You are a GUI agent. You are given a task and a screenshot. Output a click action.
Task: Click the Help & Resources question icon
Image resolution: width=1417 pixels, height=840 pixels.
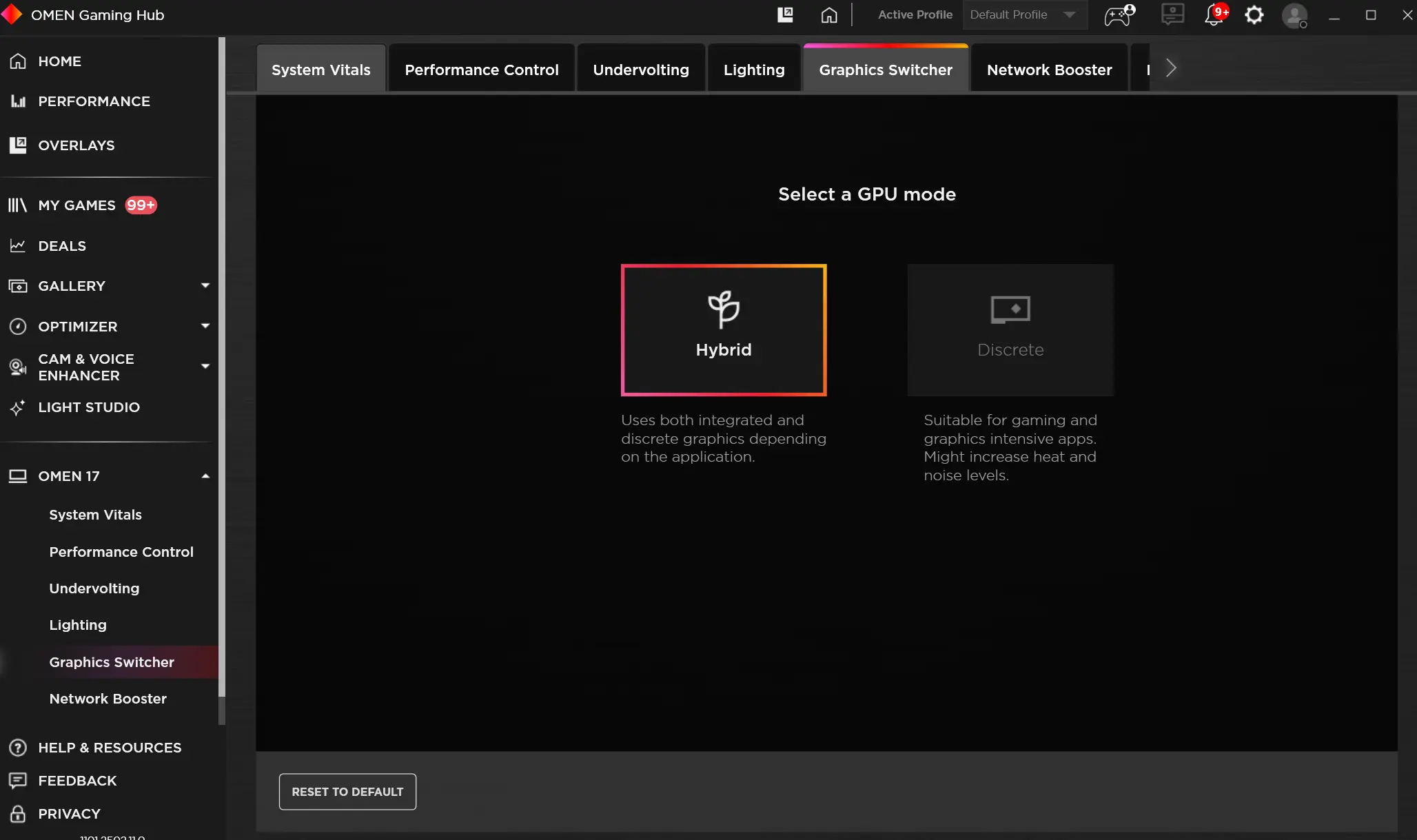(18, 748)
